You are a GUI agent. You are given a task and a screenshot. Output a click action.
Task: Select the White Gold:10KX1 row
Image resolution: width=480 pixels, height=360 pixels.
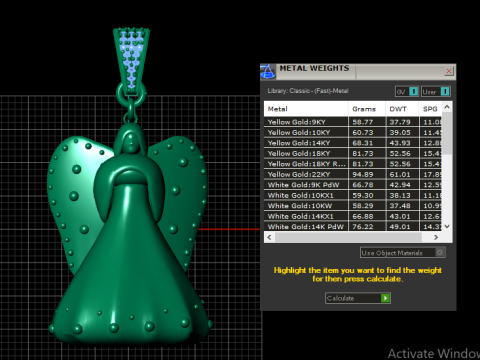click(353, 195)
